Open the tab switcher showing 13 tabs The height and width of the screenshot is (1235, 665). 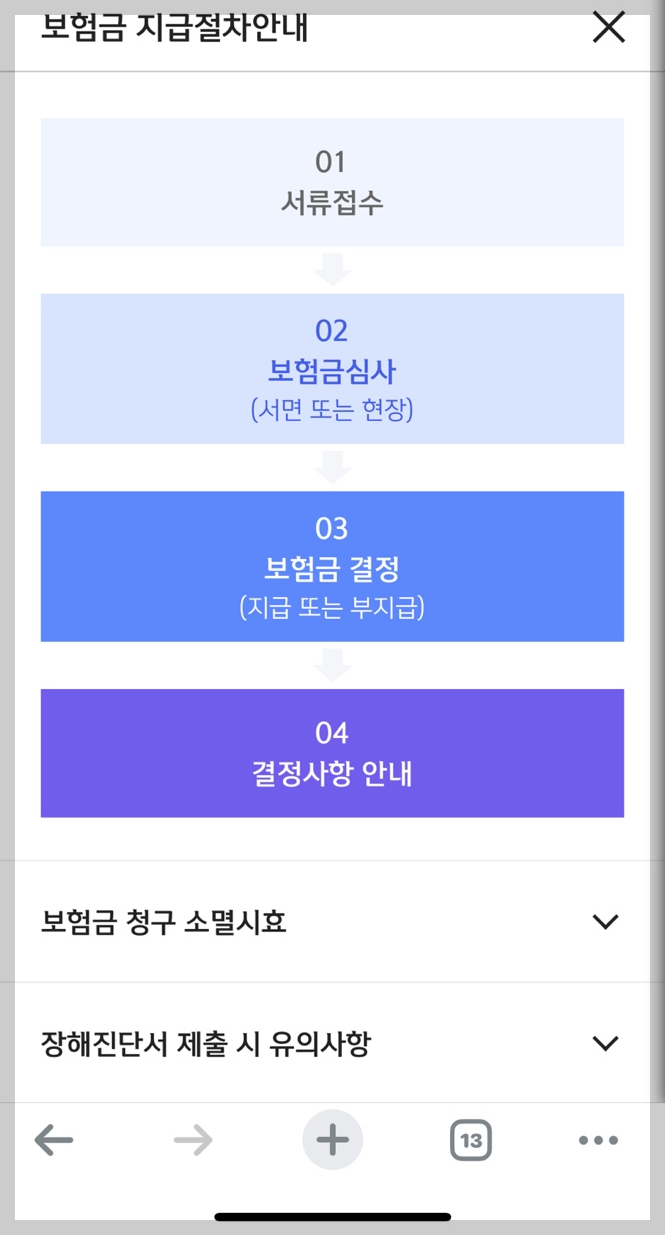pyautogui.click(x=471, y=1139)
